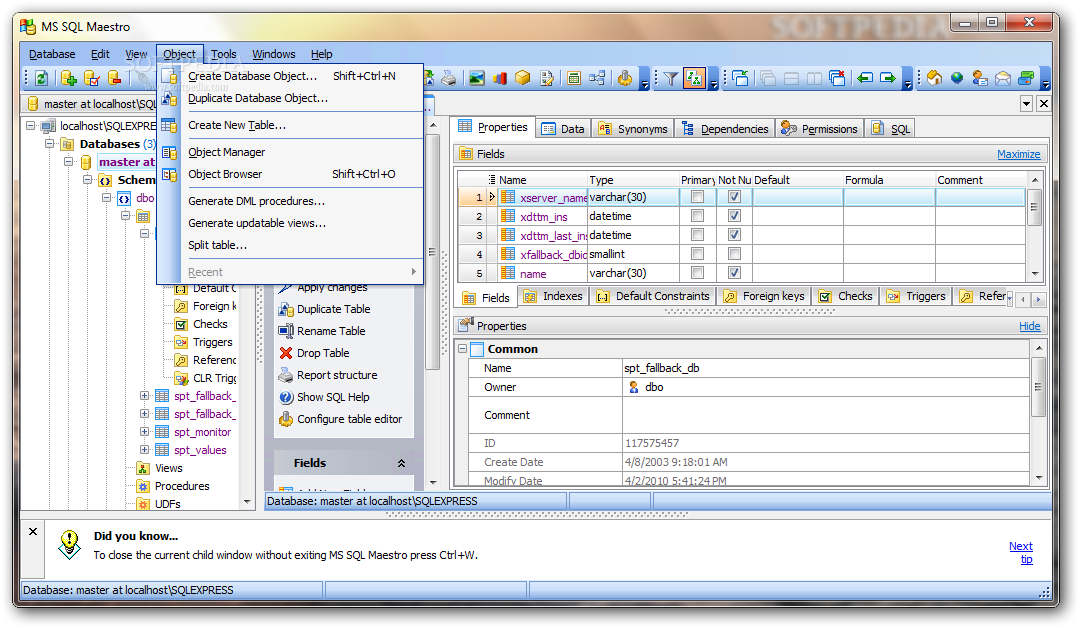Enable Not Null for xfallback_dbid row
The width and height of the screenshot is (1080, 628).
734,254
